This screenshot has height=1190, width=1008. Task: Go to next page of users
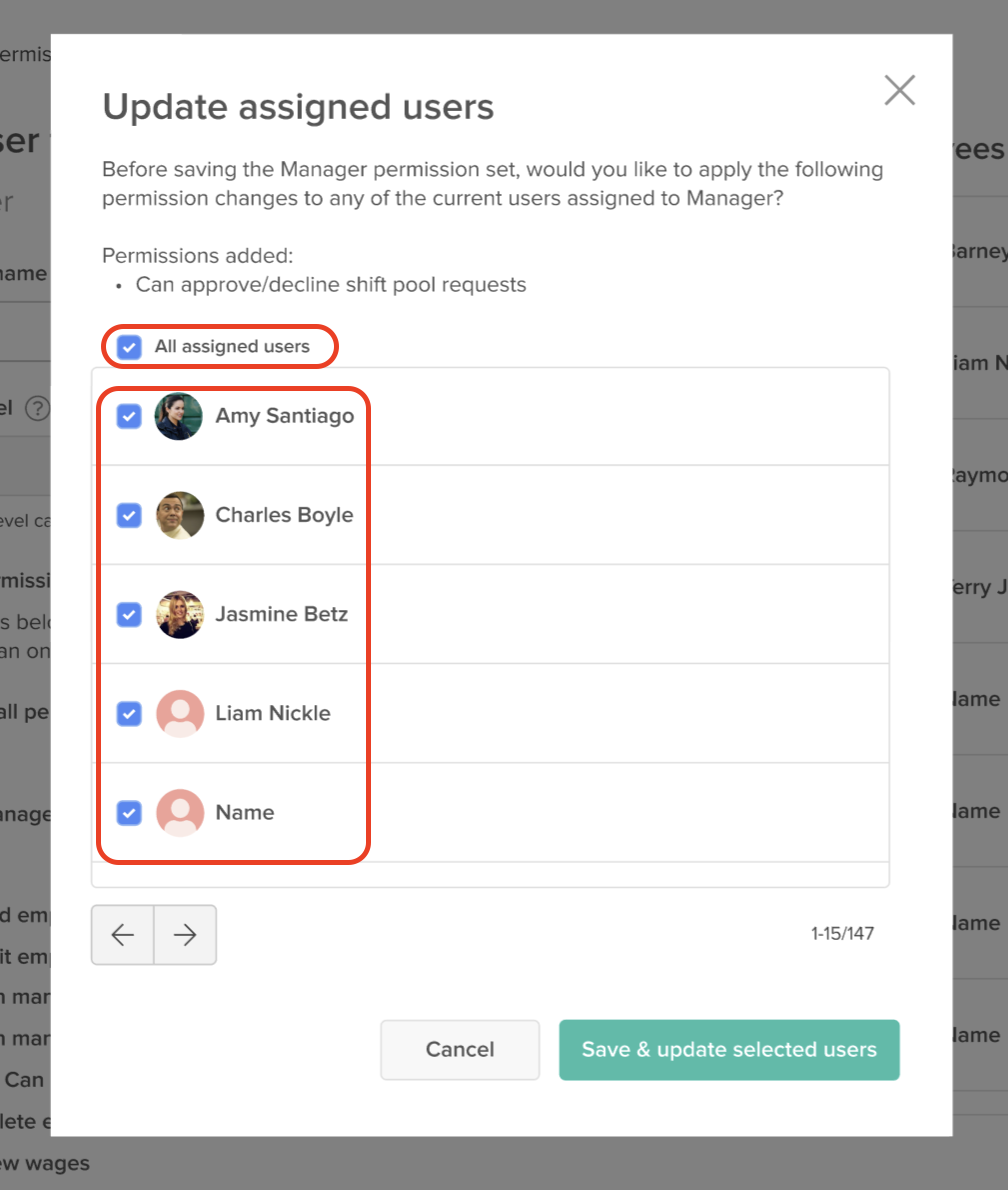point(185,934)
